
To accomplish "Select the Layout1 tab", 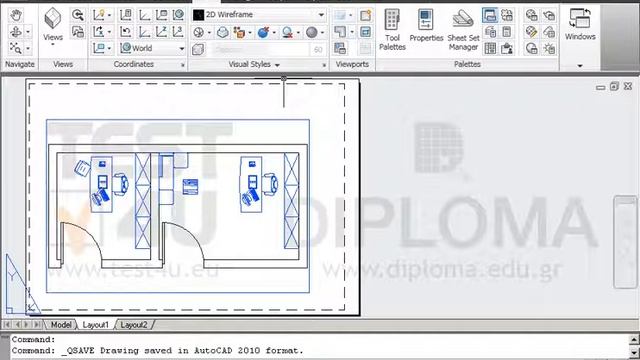I will pos(96,325).
